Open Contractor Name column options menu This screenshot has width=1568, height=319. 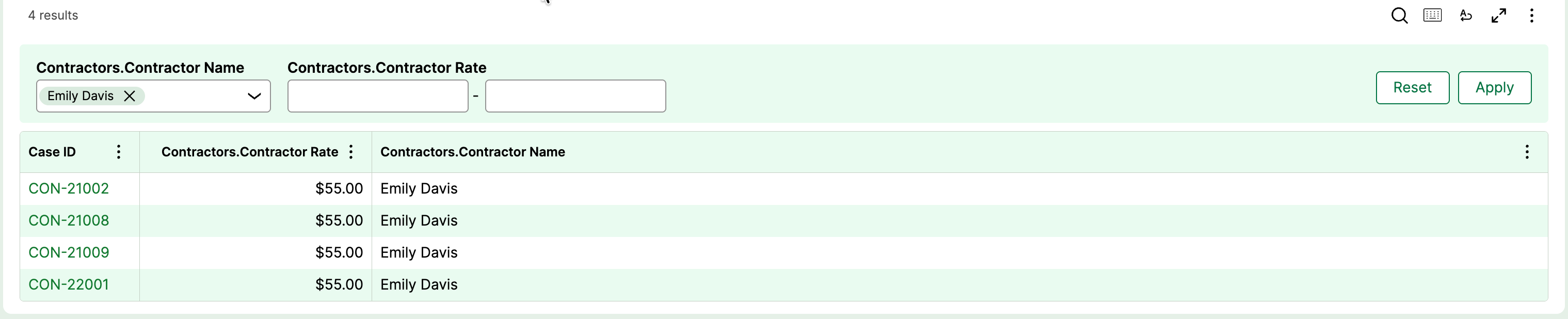pyautogui.click(x=1527, y=152)
